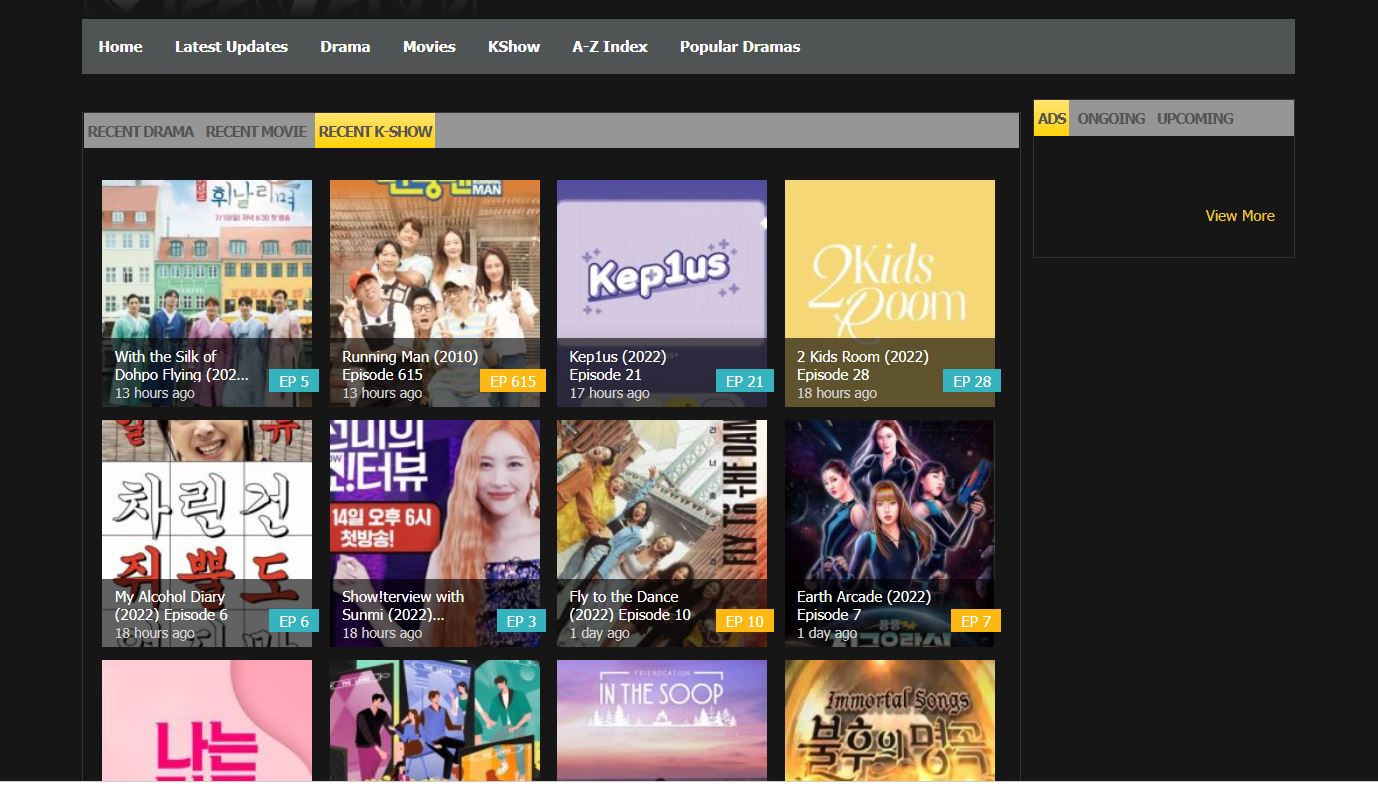Open the Immortal Songs thumbnail

coord(890,720)
